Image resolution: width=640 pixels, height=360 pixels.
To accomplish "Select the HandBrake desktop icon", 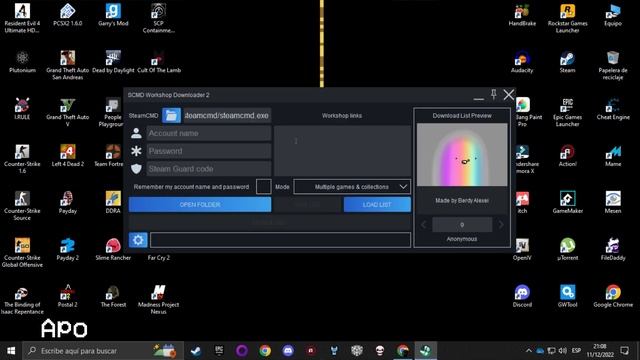I will (x=522, y=15).
